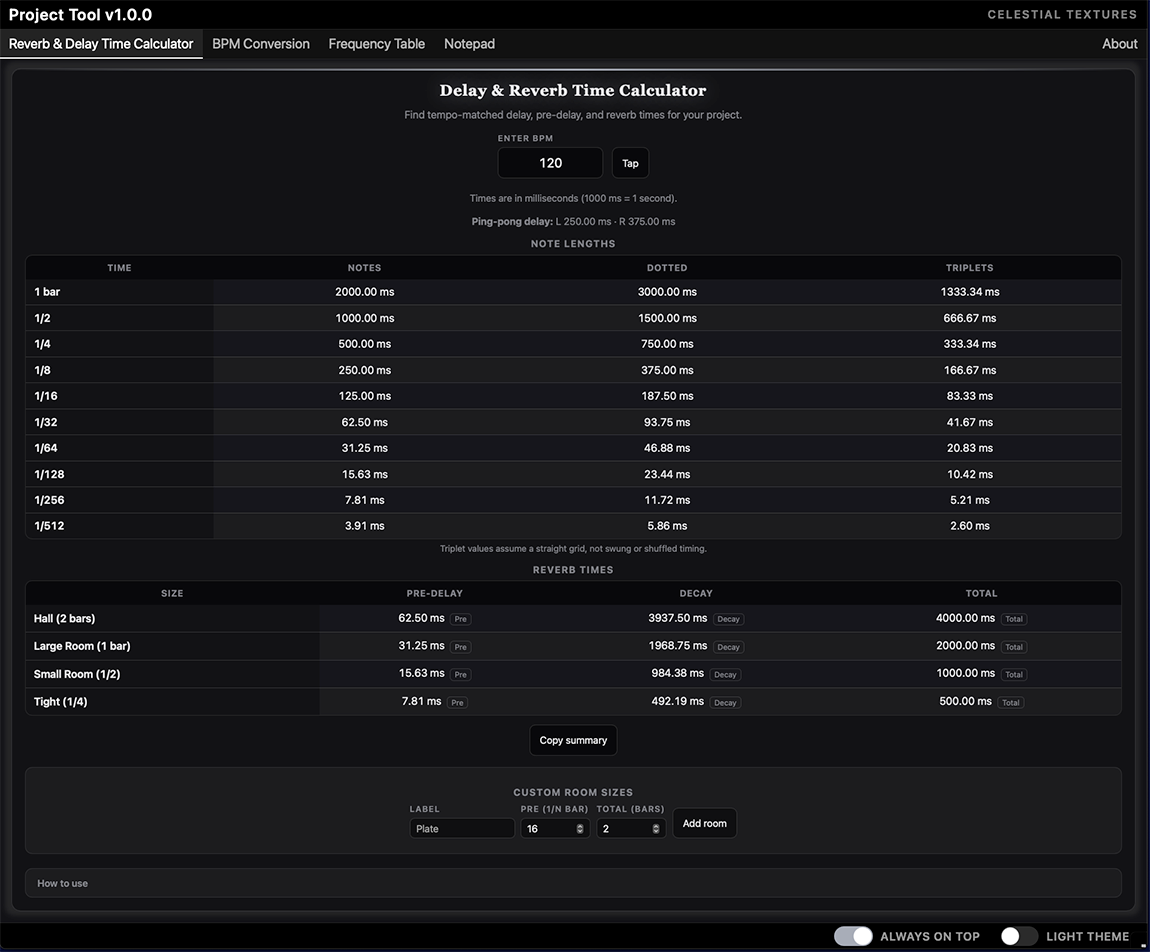Click the 166.67 ms 1/8 triplet value
The height and width of the screenshot is (952, 1150).
point(970,370)
